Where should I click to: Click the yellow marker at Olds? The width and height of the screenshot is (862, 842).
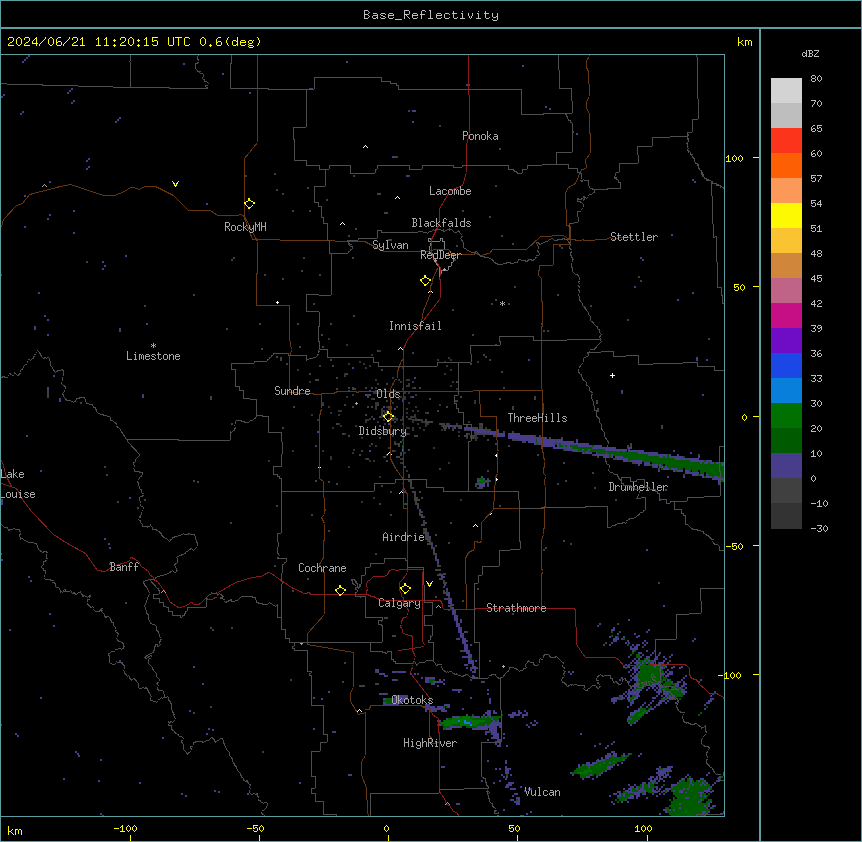point(388,416)
